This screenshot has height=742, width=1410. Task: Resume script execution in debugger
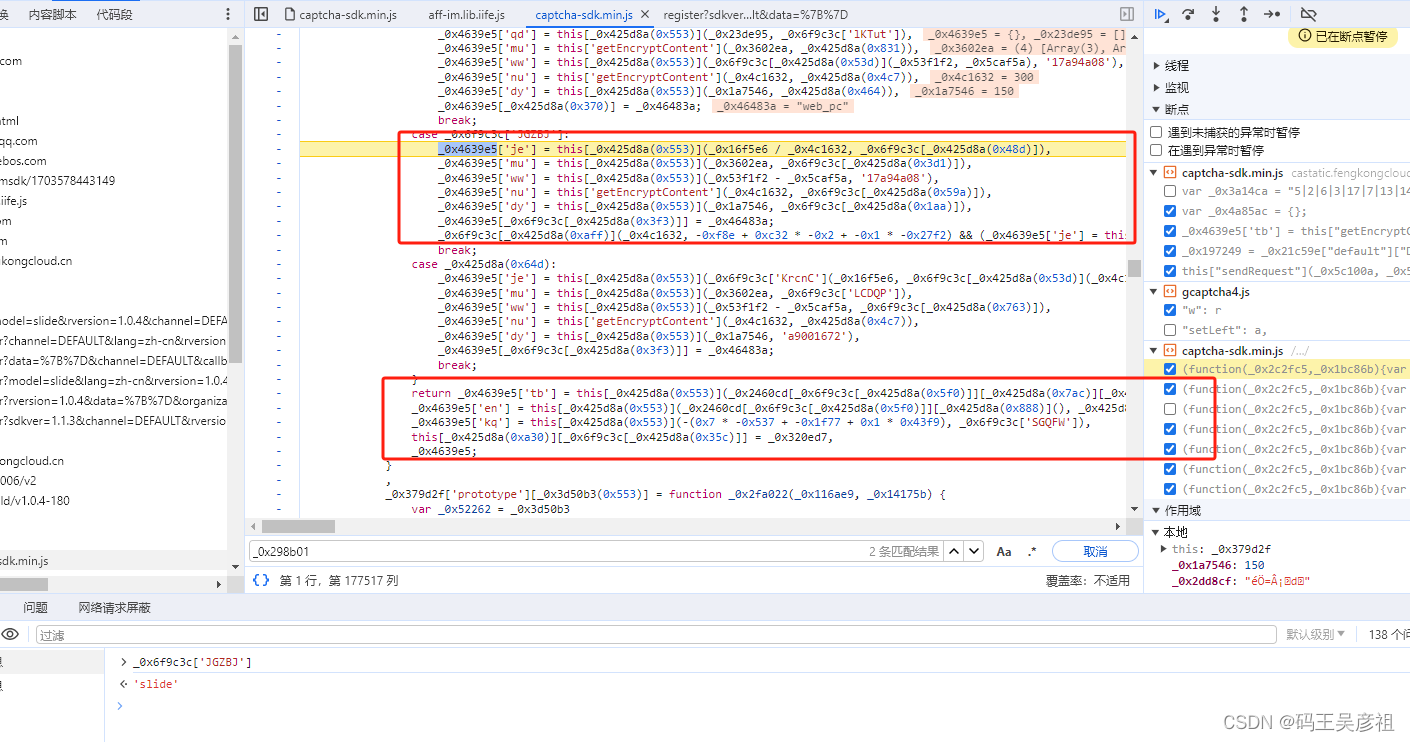(1161, 14)
